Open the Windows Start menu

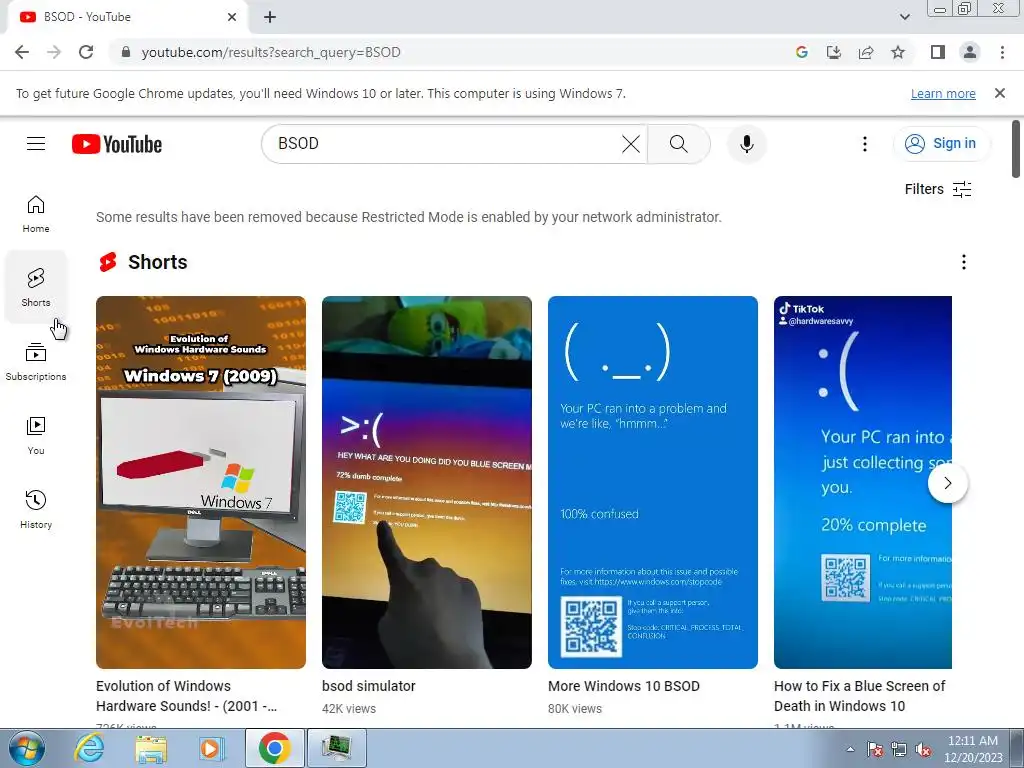click(x=26, y=748)
